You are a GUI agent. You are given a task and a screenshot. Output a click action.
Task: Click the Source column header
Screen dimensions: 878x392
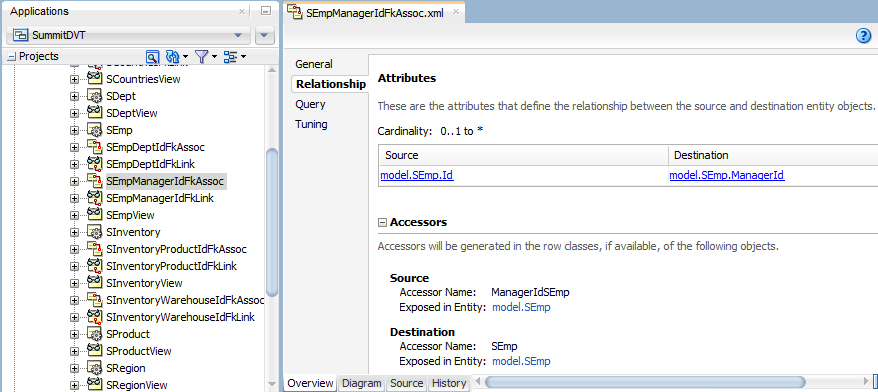click(524, 155)
